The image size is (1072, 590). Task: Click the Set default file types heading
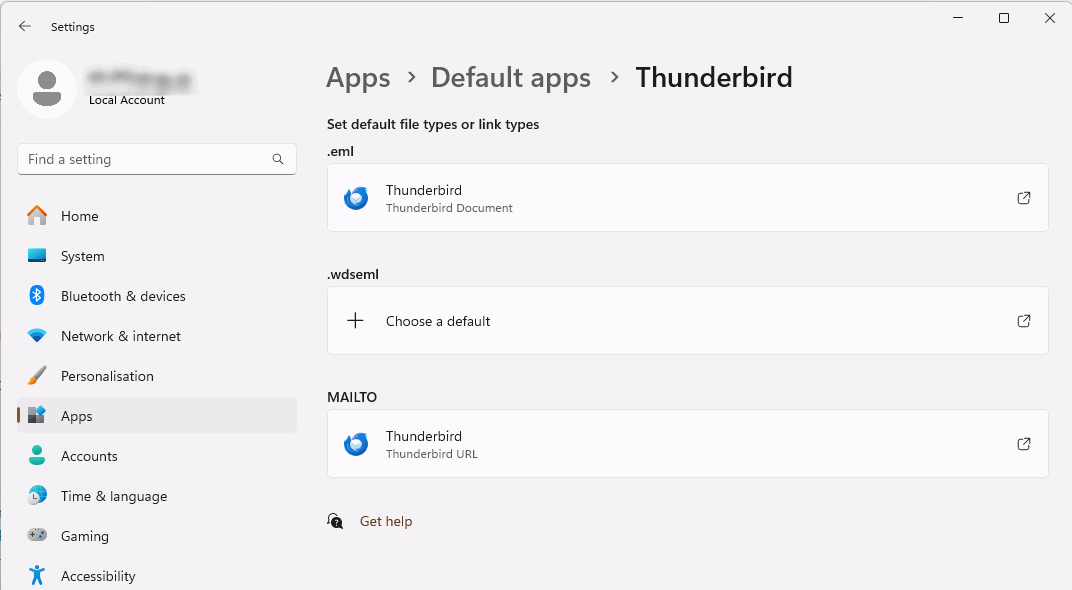[433, 124]
